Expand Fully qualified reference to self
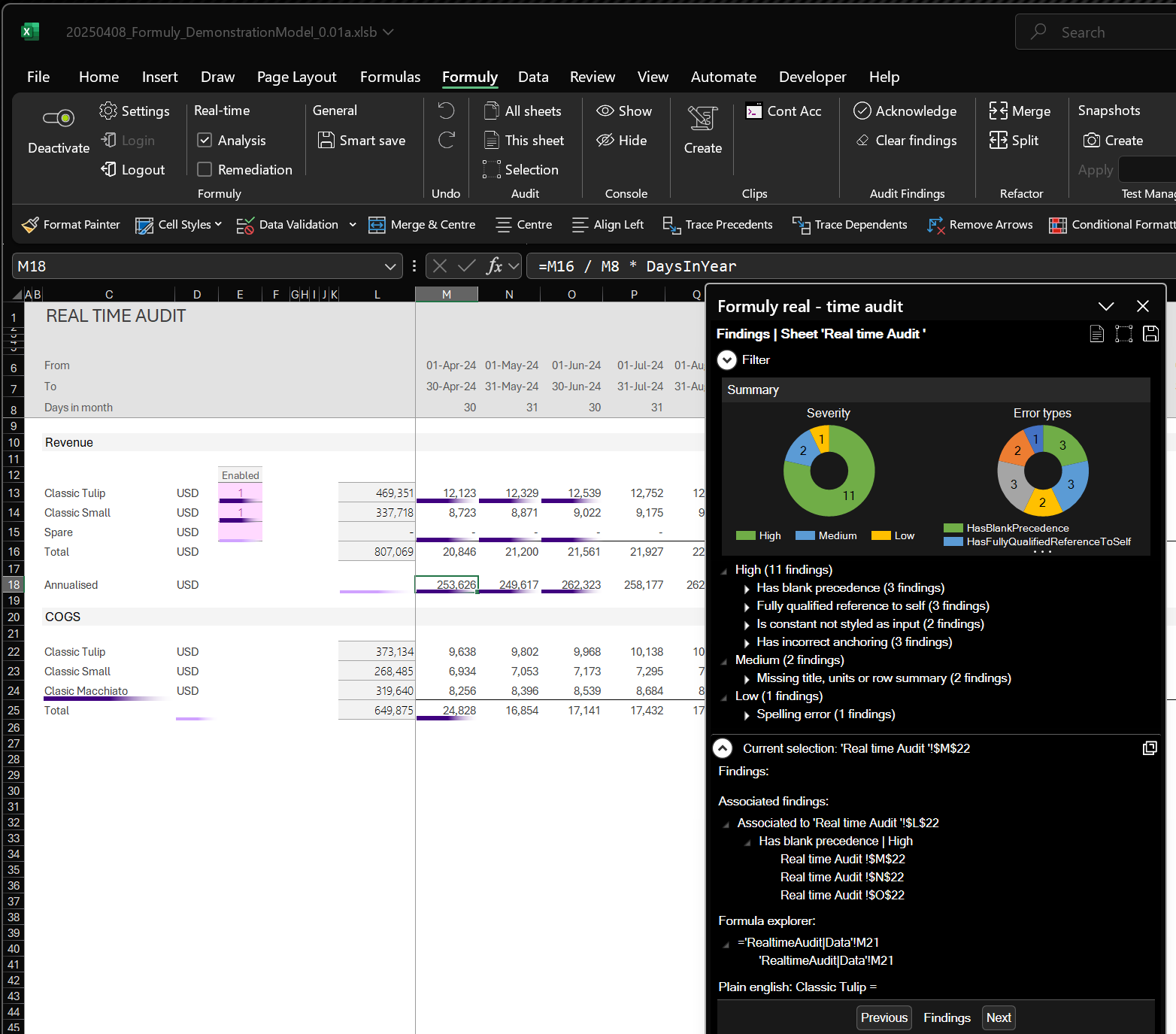Screen dimensions: 1176x1034 [x=747, y=606]
